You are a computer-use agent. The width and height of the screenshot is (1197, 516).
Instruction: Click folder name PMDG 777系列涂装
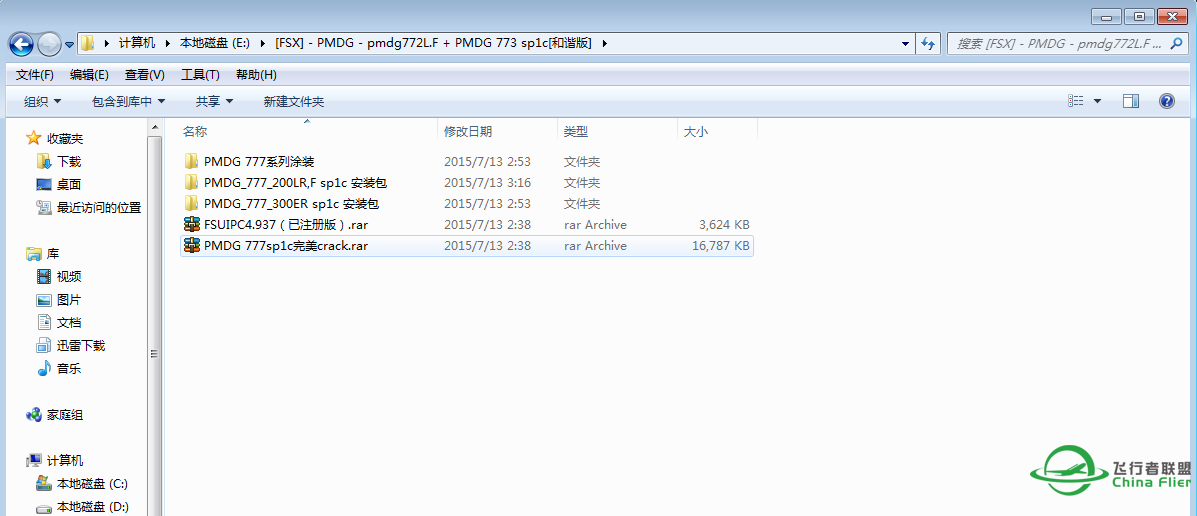pyautogui.click(x=260, y=161)
